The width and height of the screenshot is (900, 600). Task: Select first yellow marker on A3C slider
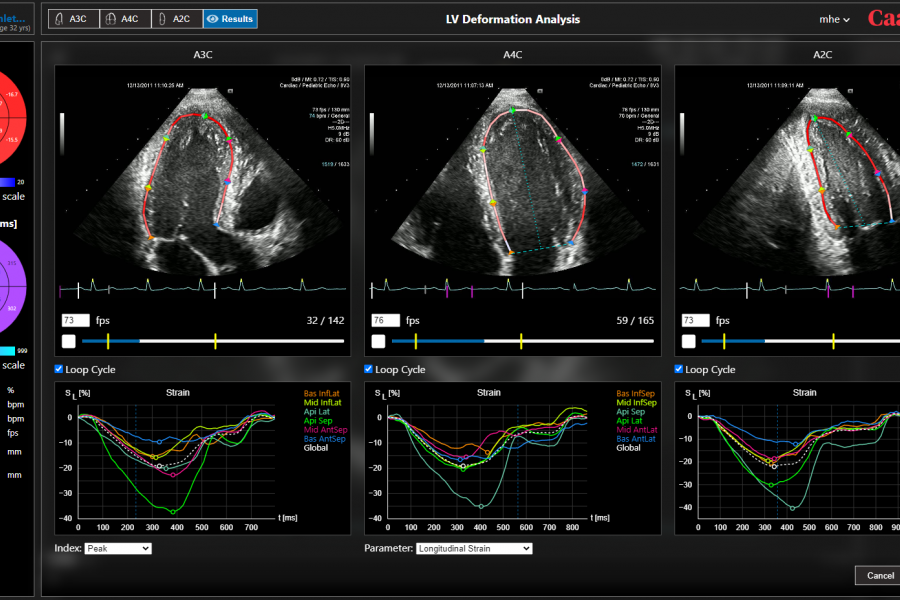108,341
